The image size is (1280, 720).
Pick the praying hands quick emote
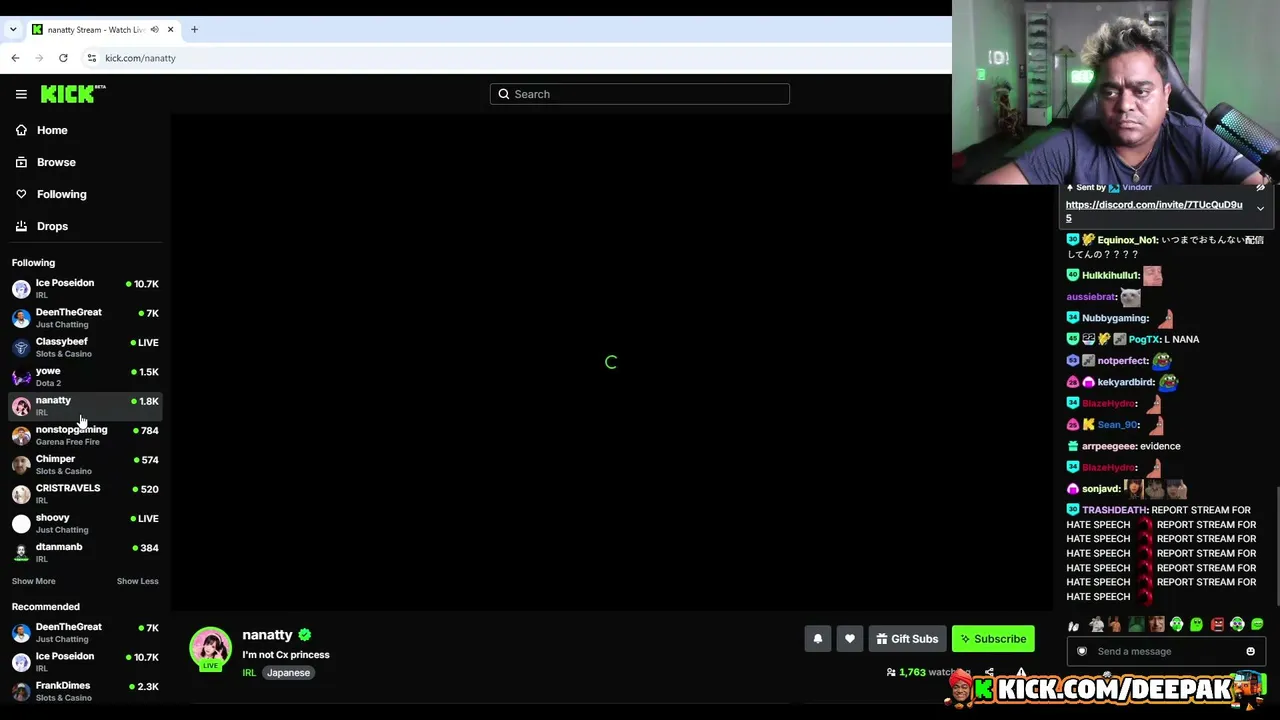1074,626
